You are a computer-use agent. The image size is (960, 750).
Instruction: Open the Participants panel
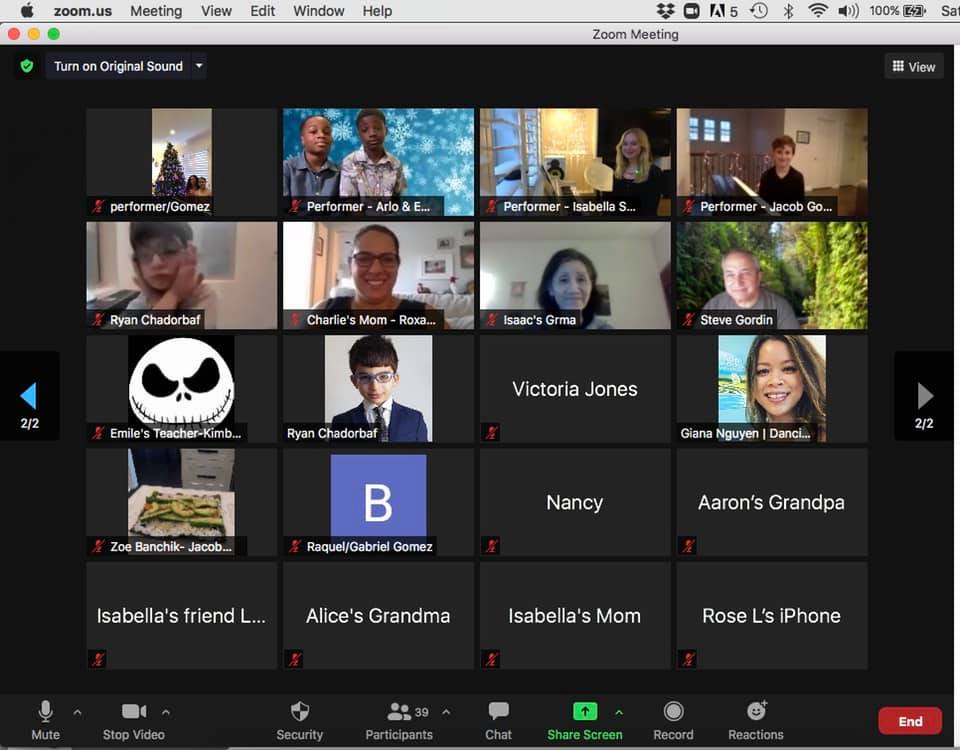(x=399, y=720)
